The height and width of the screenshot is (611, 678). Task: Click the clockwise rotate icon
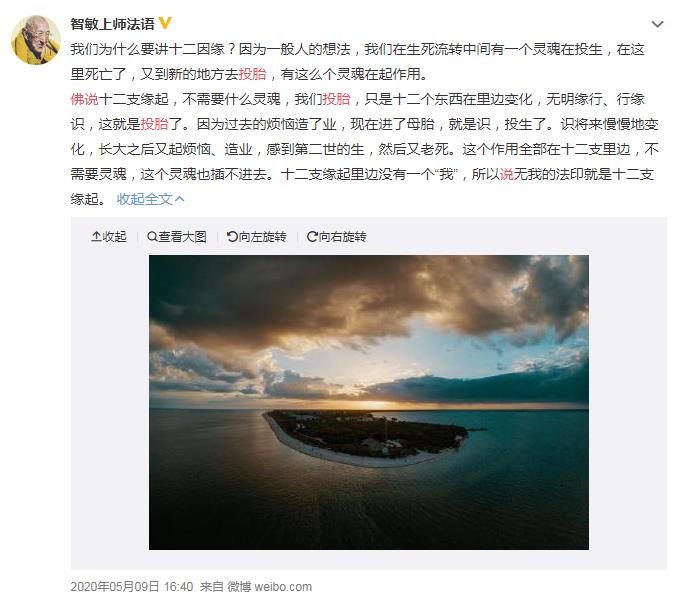(312, 237)
